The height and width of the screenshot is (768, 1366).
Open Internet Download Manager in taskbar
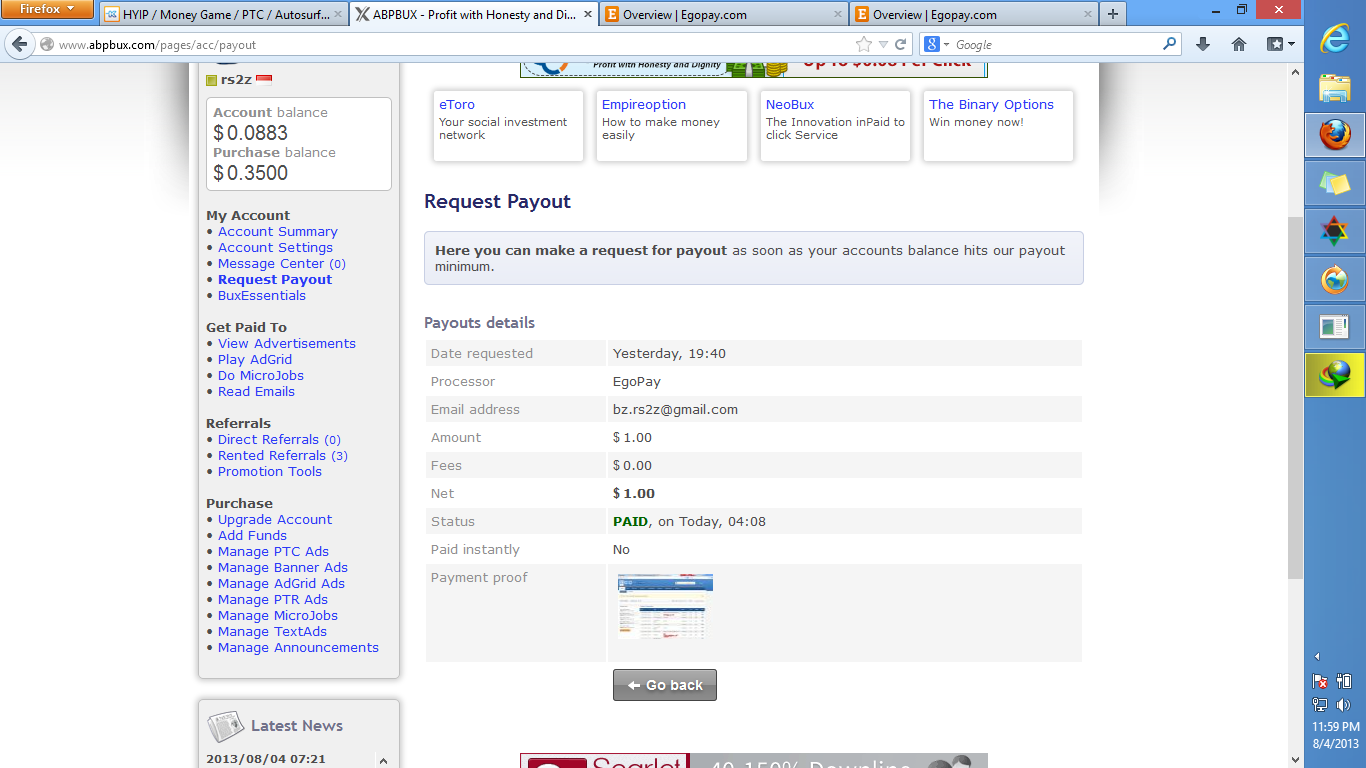(1335, 375)
